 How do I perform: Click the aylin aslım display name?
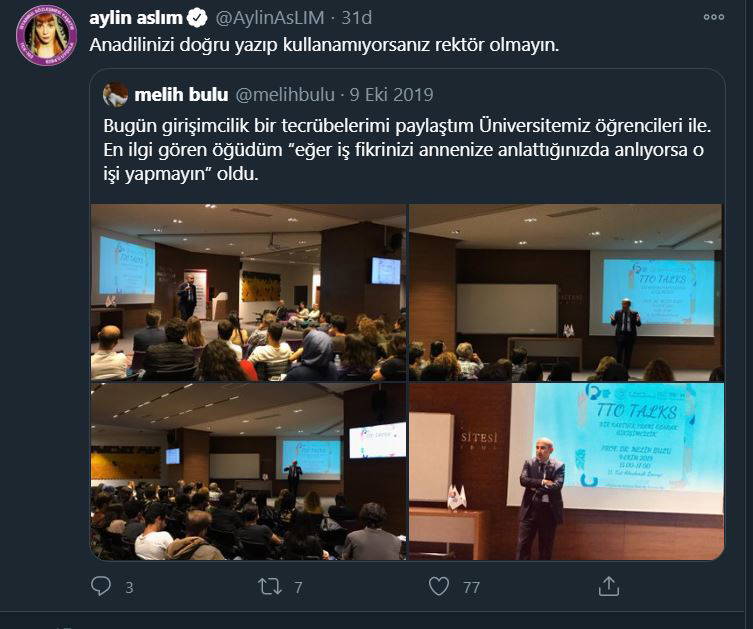(x=136, y=18)
